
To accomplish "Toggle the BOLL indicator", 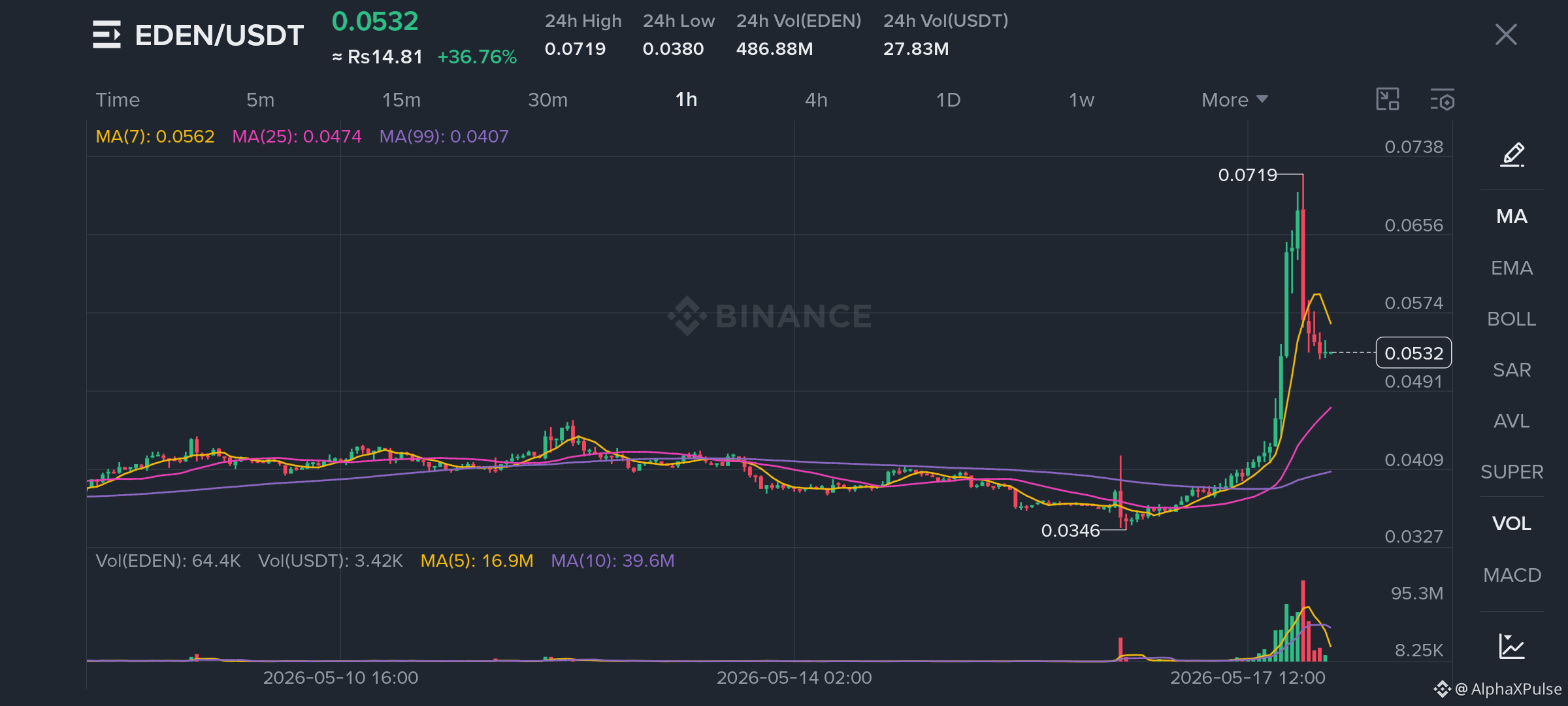I will click(x=1512, y=319).
